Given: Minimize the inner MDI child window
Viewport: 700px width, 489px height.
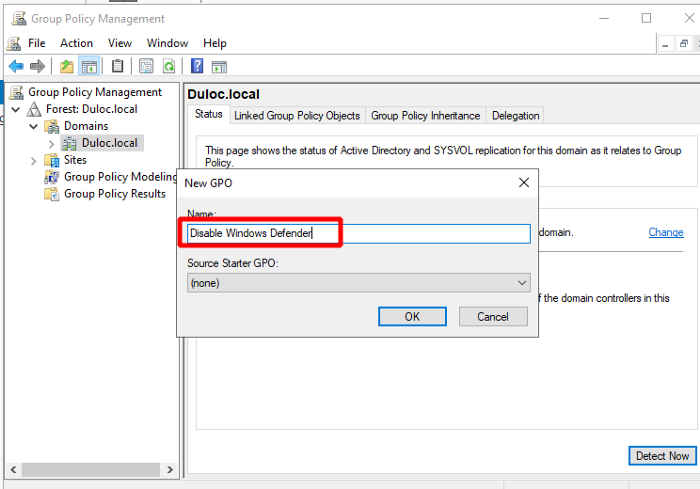Looking at the screenshot, I should 665,44.
